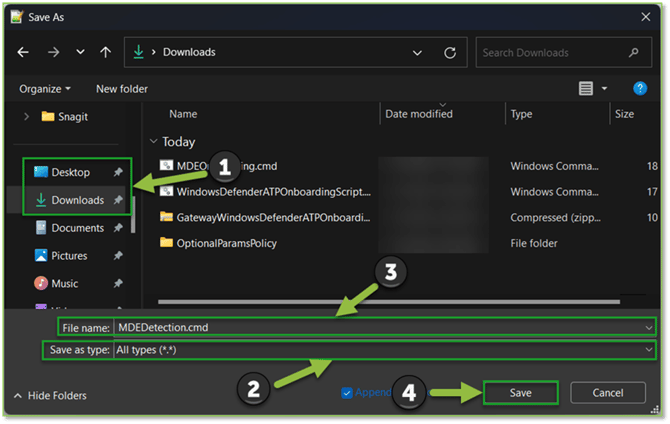Refresh the Downloads folder listing
The width and height of the screenshot is (670, 424).
point(450,52)
